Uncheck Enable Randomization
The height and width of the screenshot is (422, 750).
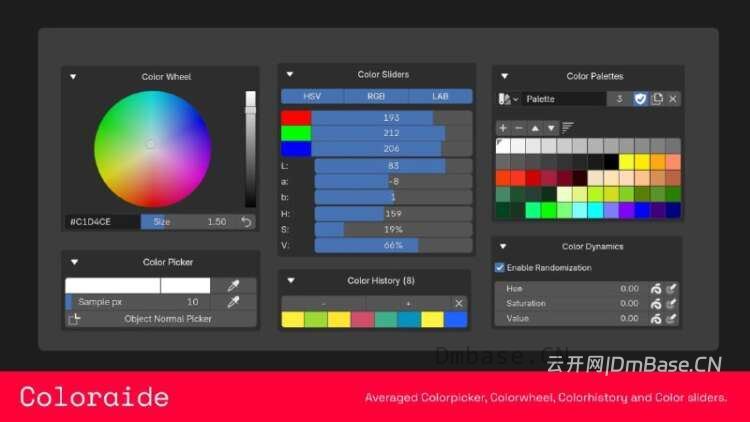[499, 267]
